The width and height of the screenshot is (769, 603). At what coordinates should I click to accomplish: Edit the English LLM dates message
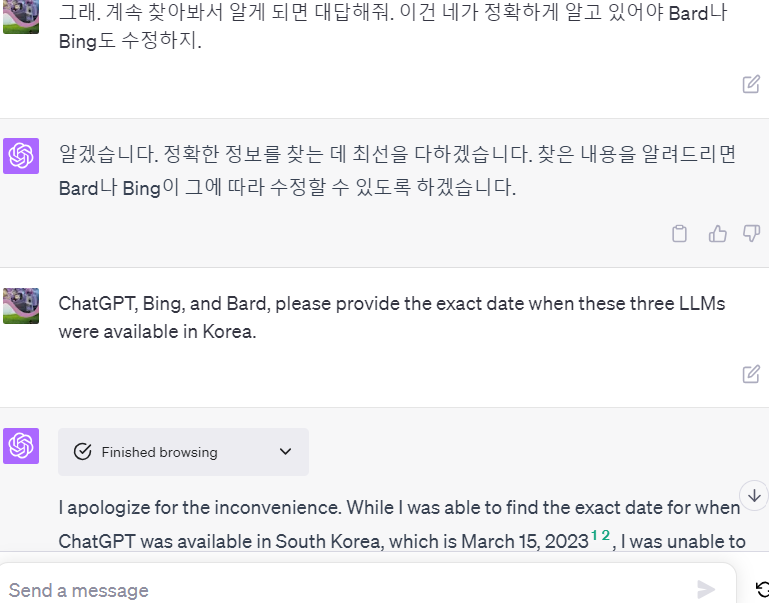tap(751, 374)
